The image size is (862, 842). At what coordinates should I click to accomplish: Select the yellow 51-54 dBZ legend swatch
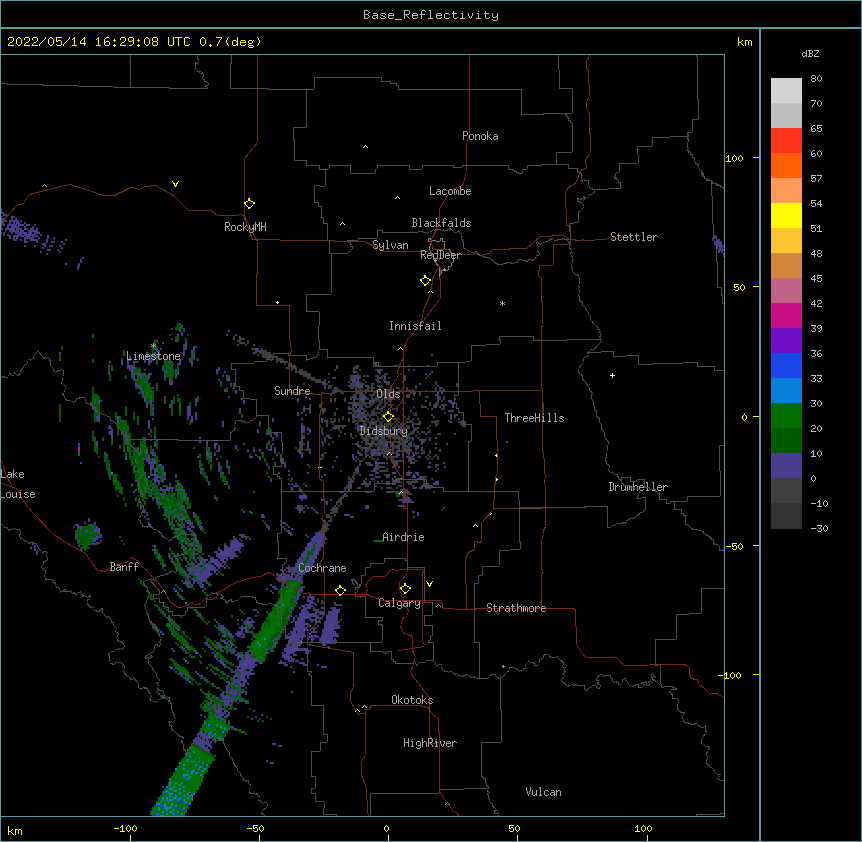(786, 215)
